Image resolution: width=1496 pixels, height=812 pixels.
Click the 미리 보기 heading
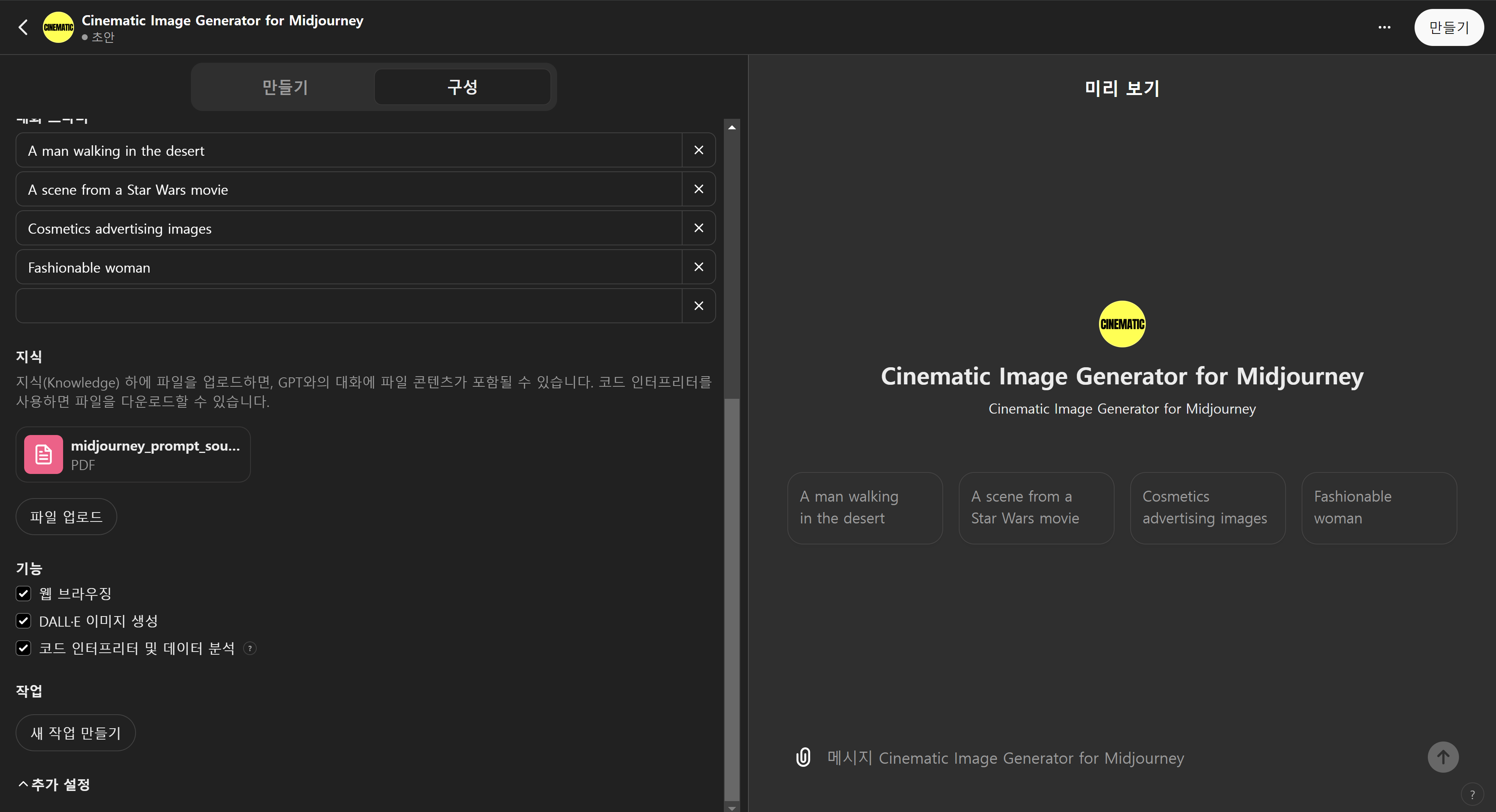pyautogui.click(x=1122, y=88)
